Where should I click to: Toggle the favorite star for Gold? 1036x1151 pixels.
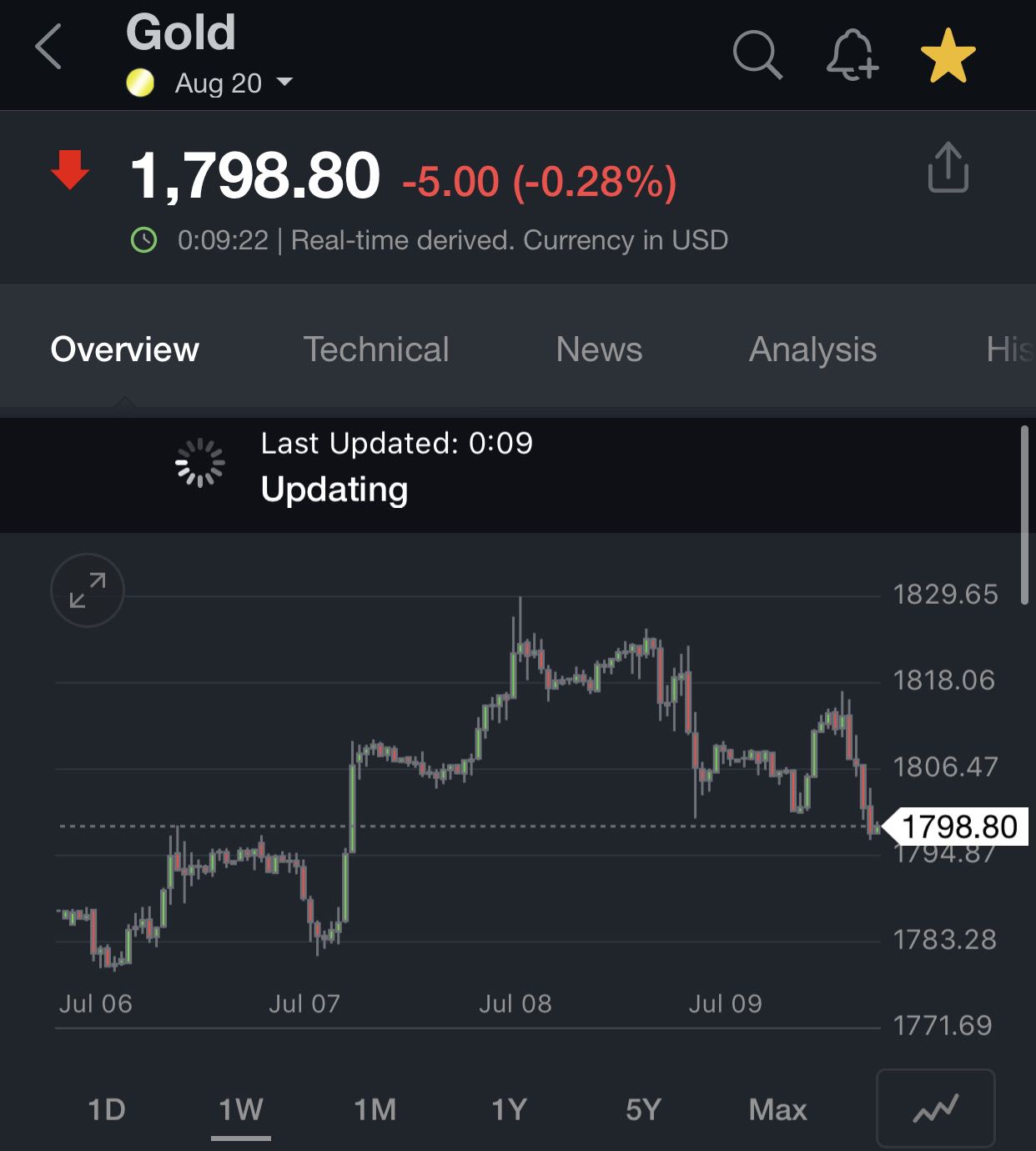948,55
